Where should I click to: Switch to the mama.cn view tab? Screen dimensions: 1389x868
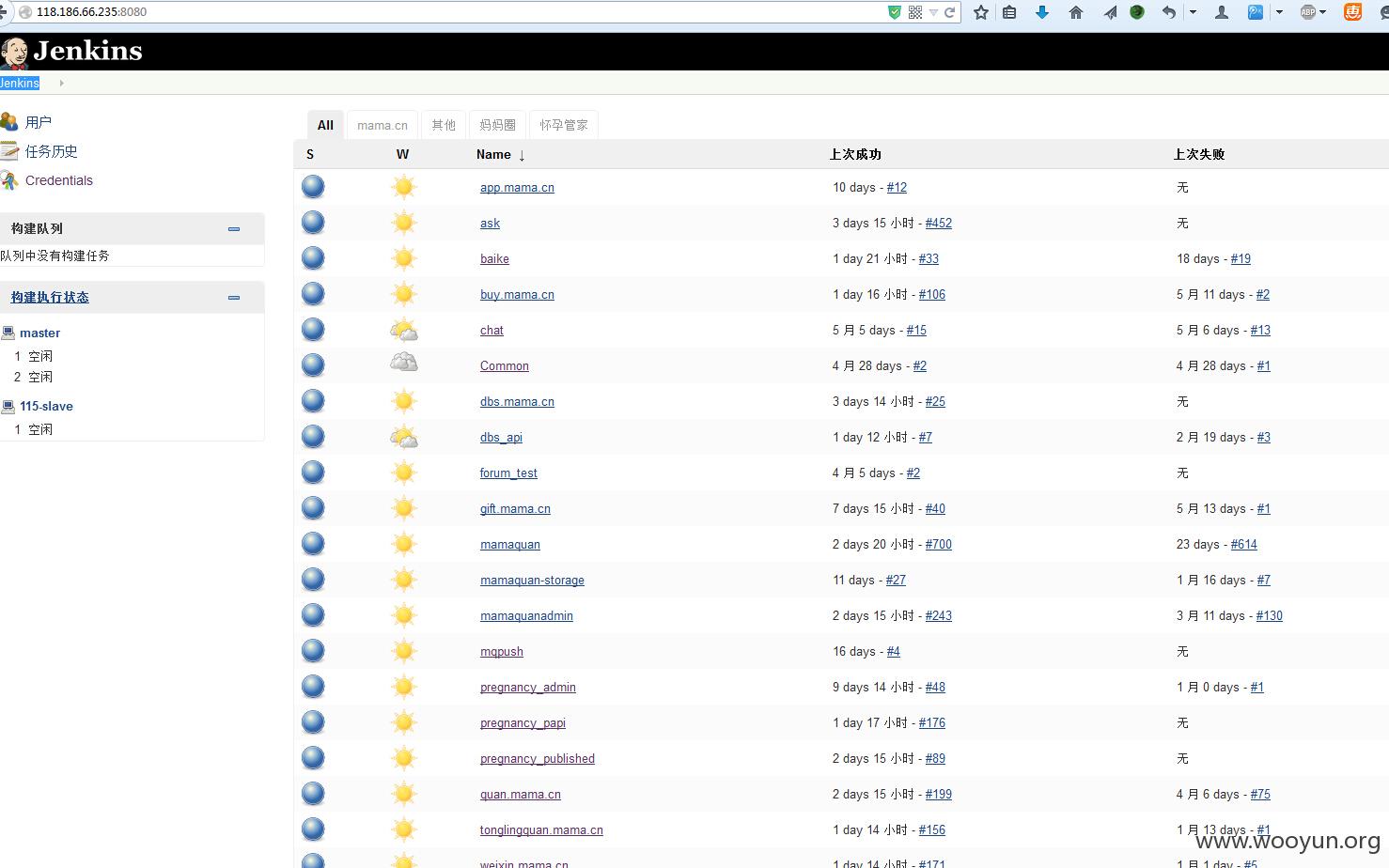(382, 125)
